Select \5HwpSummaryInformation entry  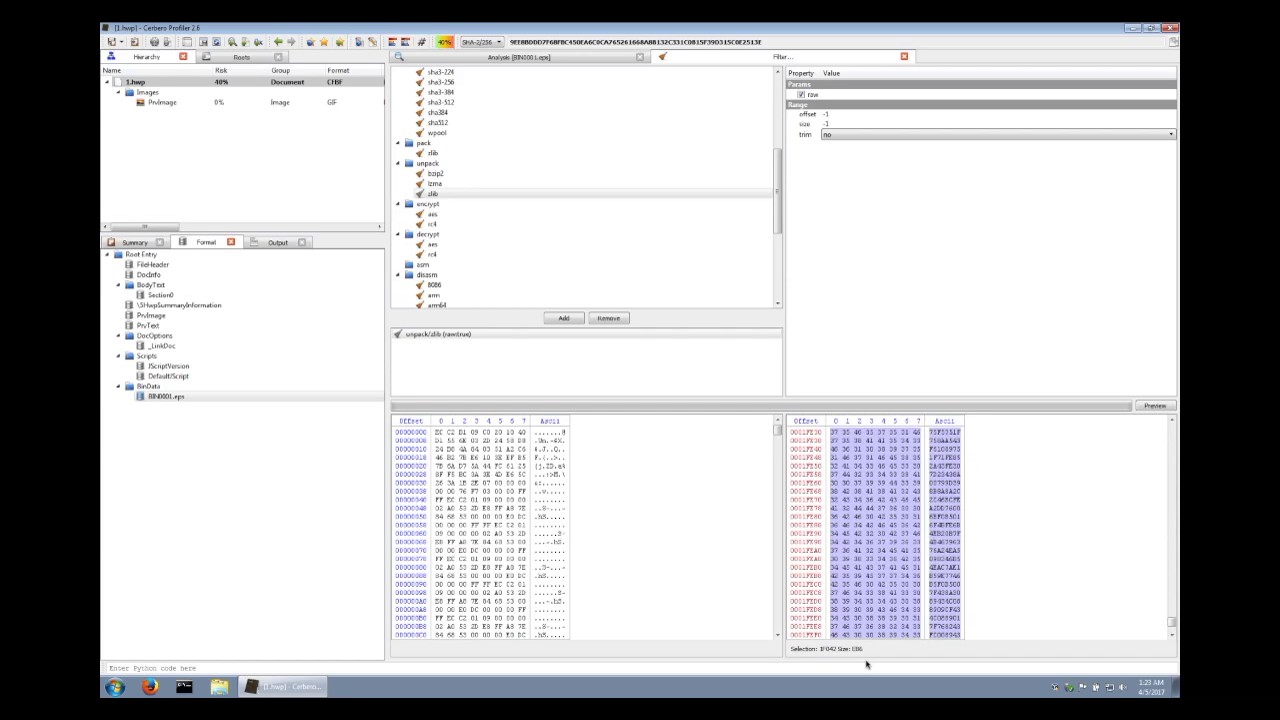[x=179, y=305]
